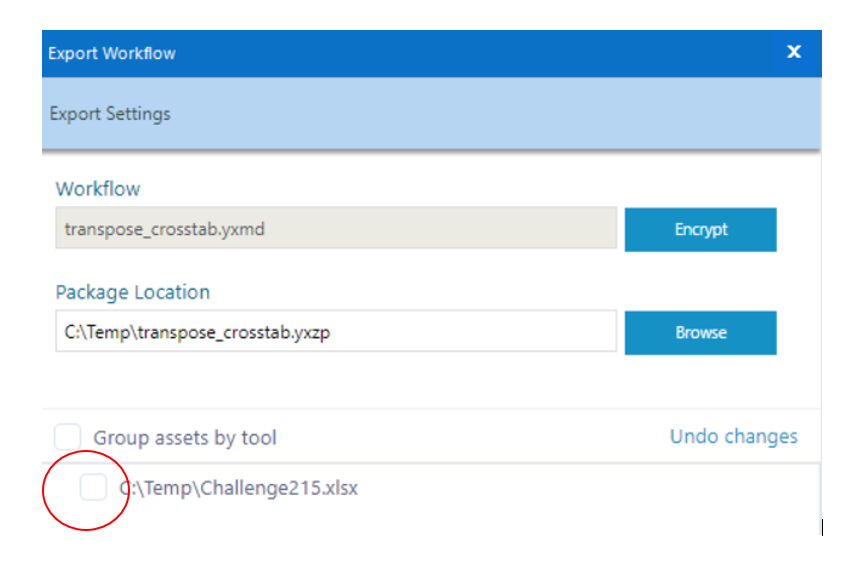
Task: Click the Undo changes link
Action: [x=733, y=436]
